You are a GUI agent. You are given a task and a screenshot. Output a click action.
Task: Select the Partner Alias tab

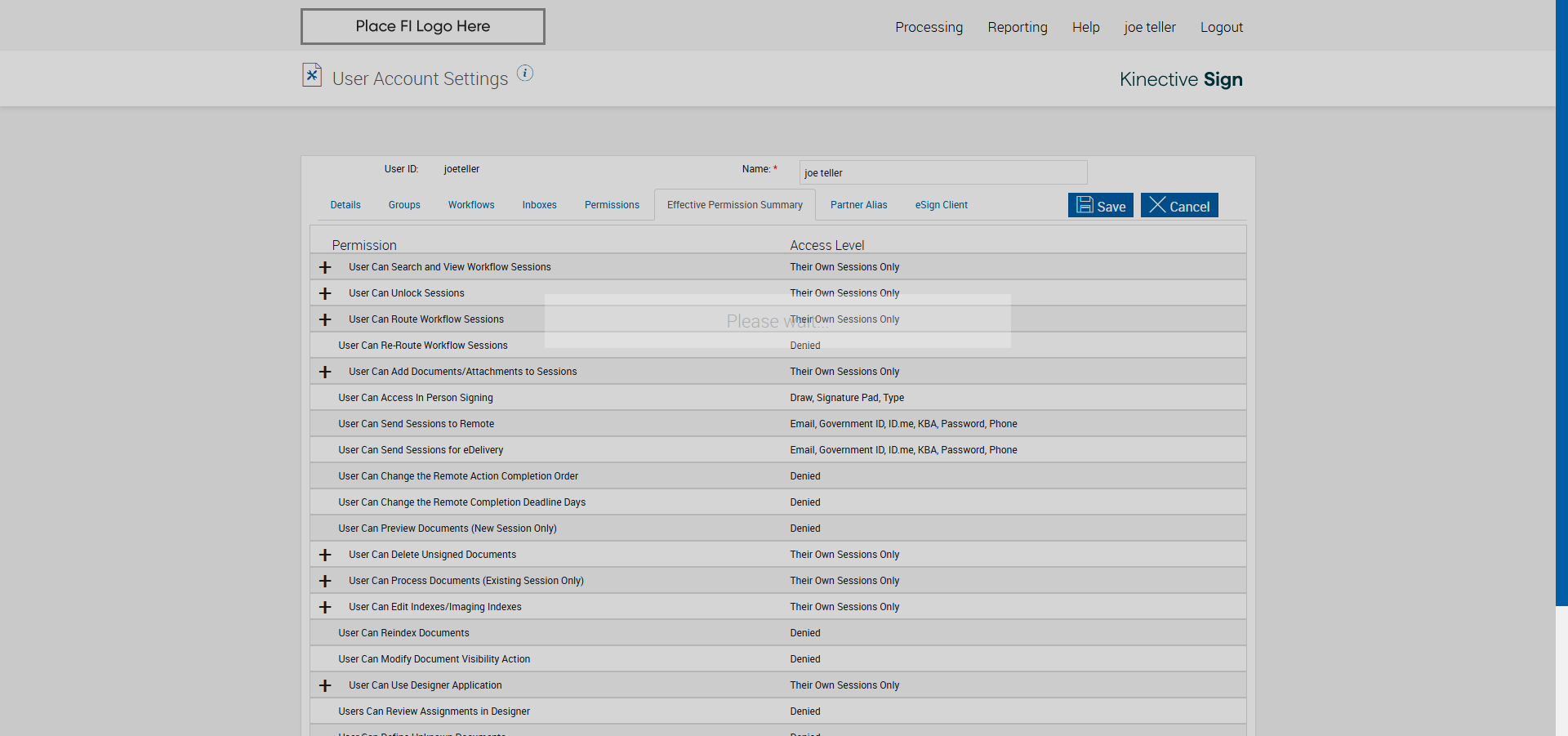858,205
